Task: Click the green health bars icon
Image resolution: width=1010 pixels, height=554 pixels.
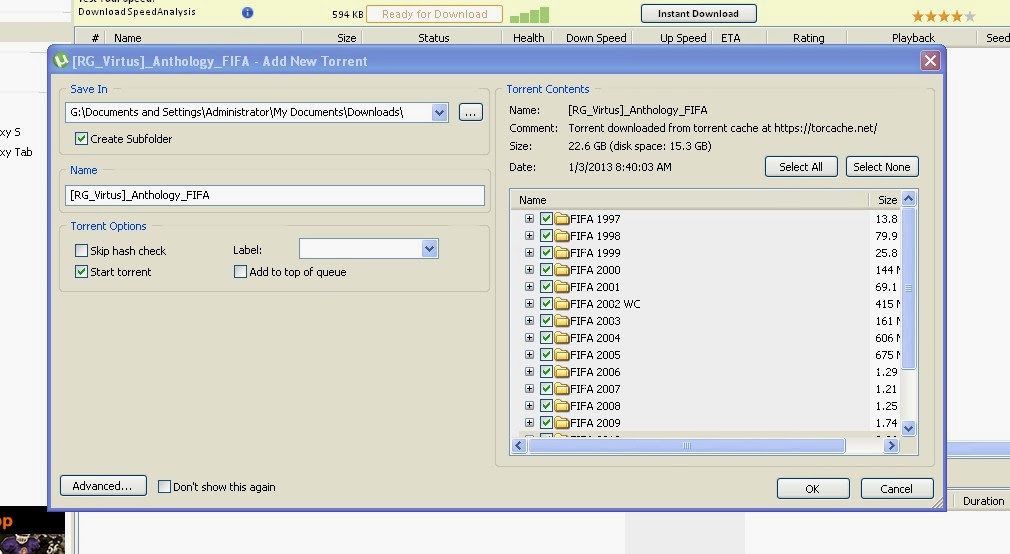Action: 529,15
